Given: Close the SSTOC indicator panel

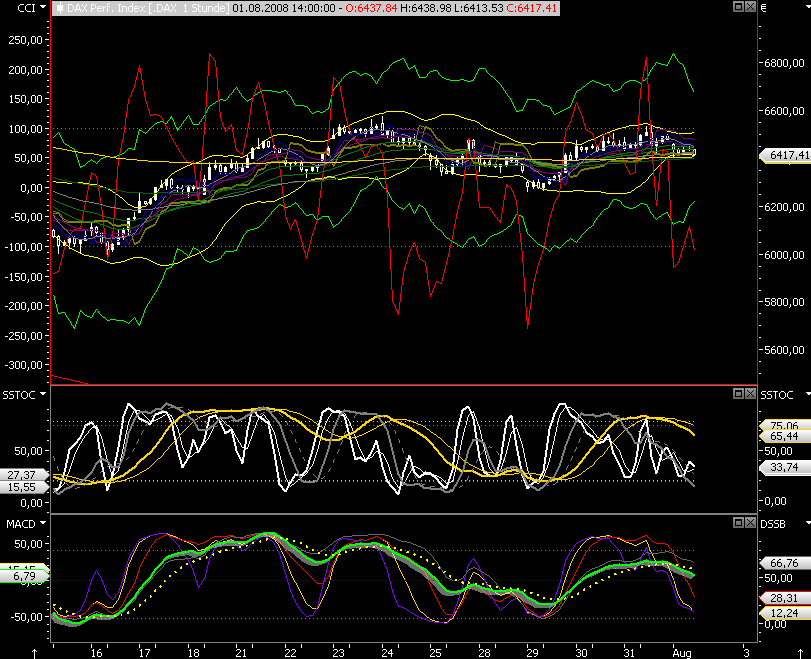Looking at the screenshot, I should [750, 394].
